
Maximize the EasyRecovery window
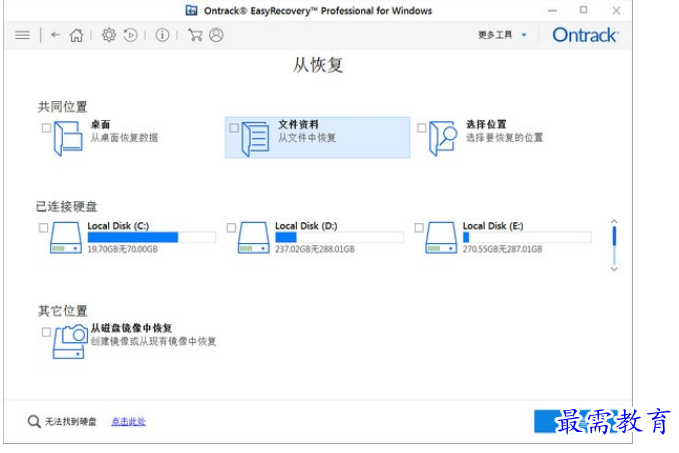pos(584,10)
